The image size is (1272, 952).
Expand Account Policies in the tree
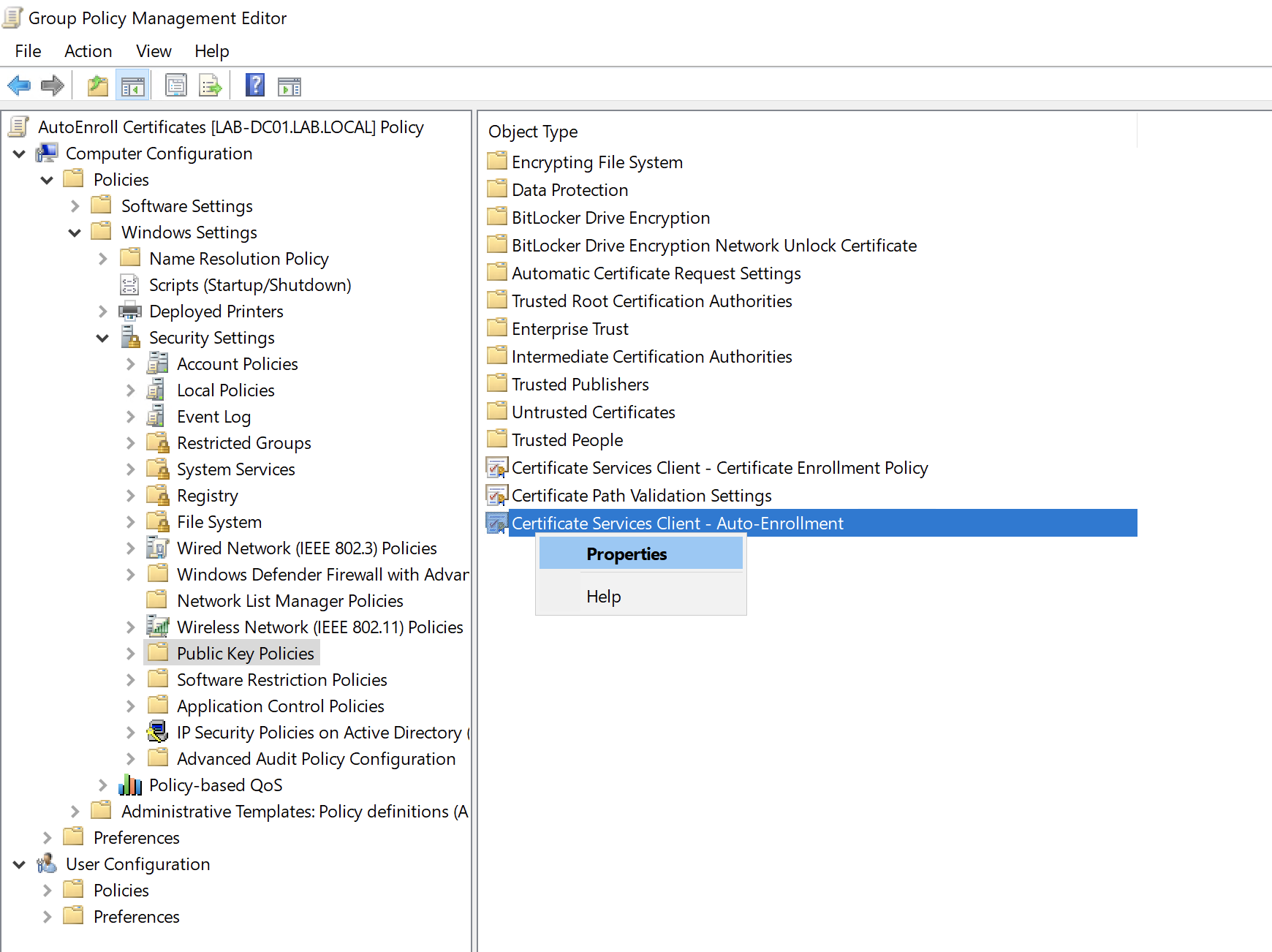(130, 364)
